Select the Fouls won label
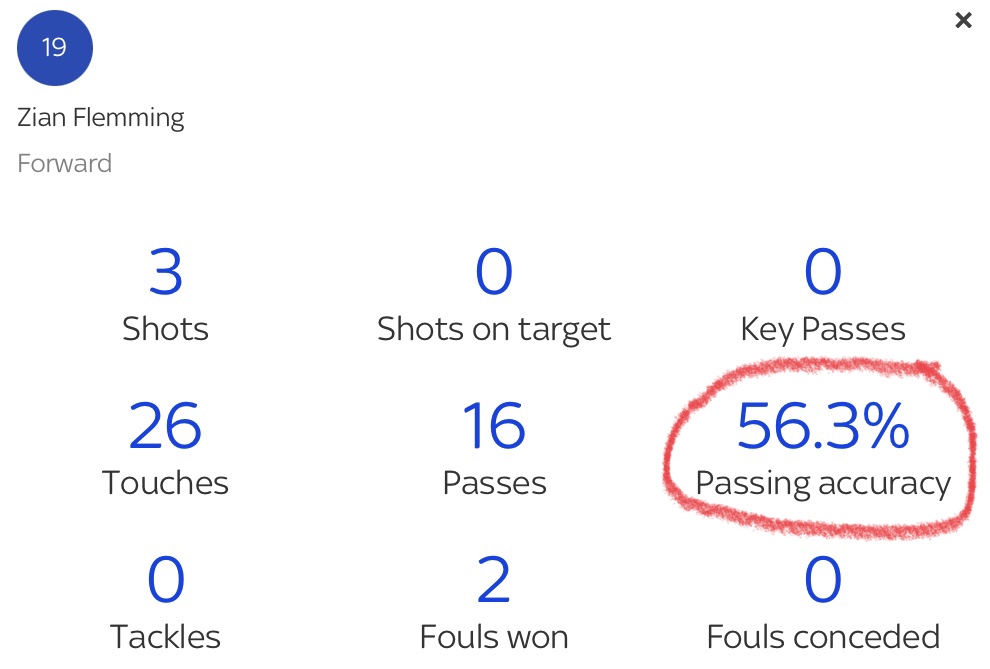 tap(494, 637)
